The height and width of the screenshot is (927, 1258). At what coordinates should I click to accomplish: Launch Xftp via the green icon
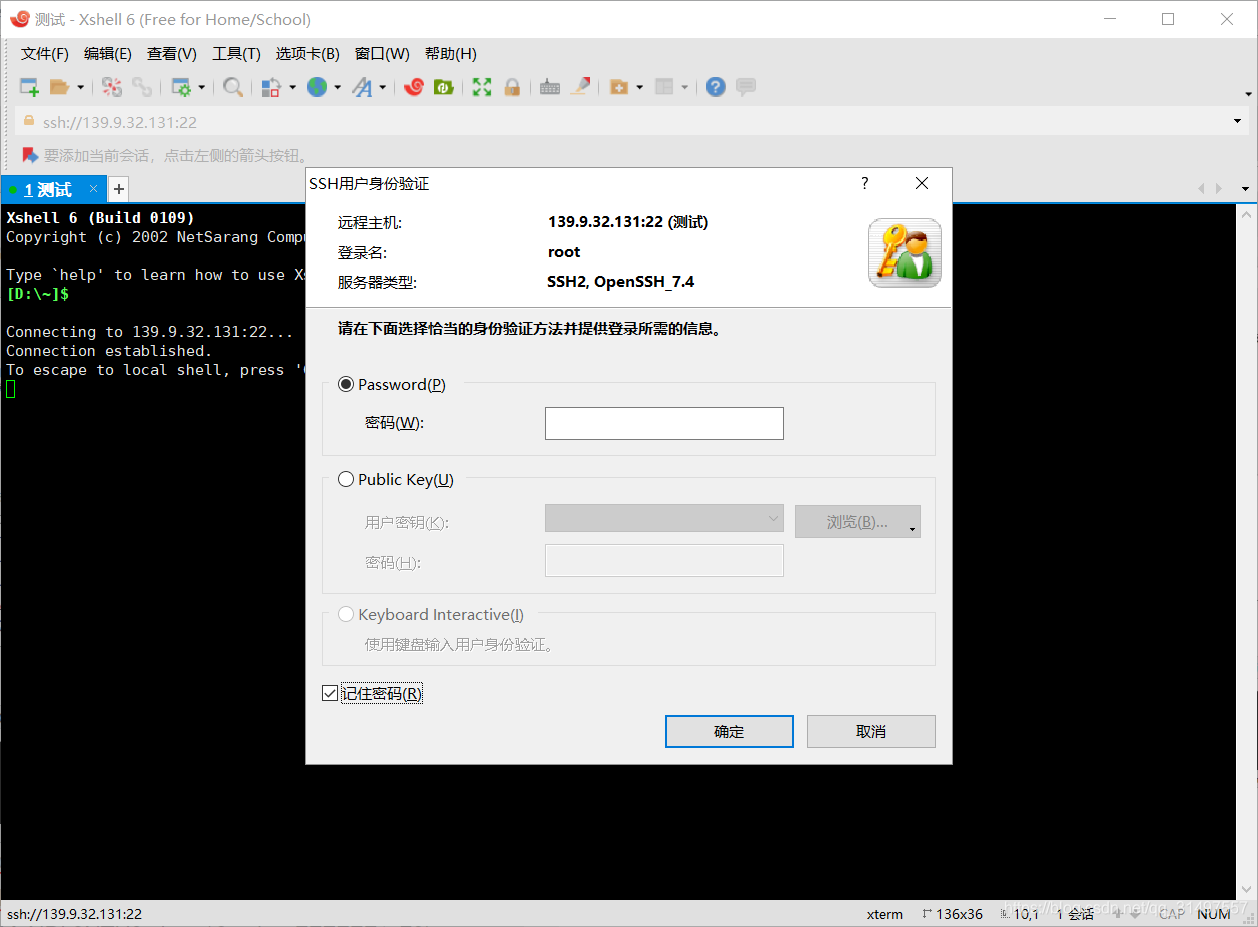point(444,87)
